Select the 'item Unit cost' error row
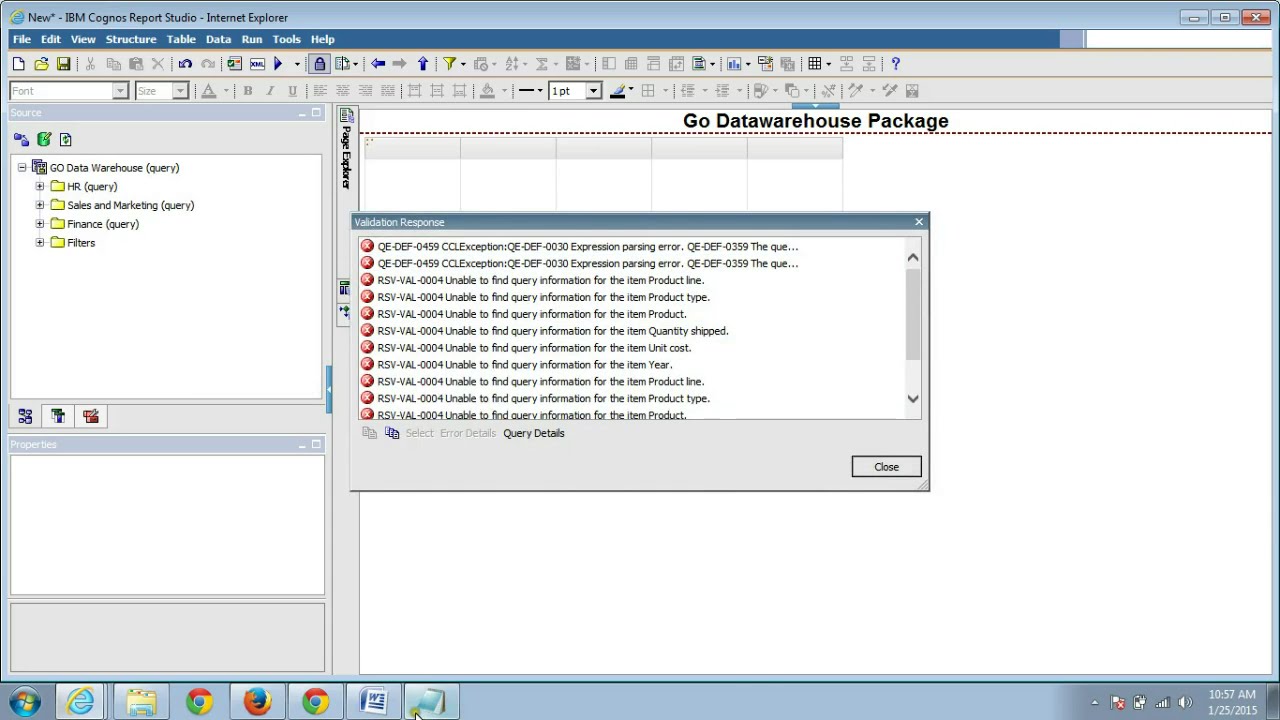This screenshot has width=1280, height=720. (x=632, y=348)
